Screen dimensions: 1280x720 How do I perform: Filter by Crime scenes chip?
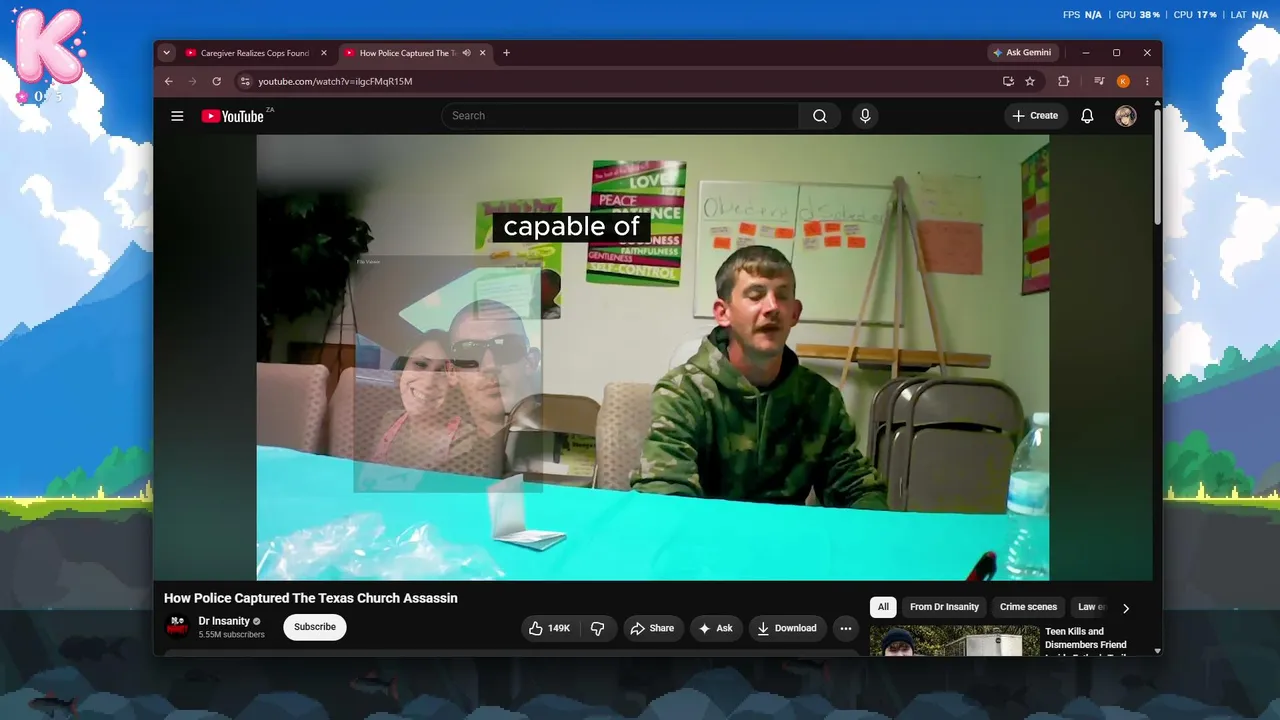click(x=1028, y=607)
